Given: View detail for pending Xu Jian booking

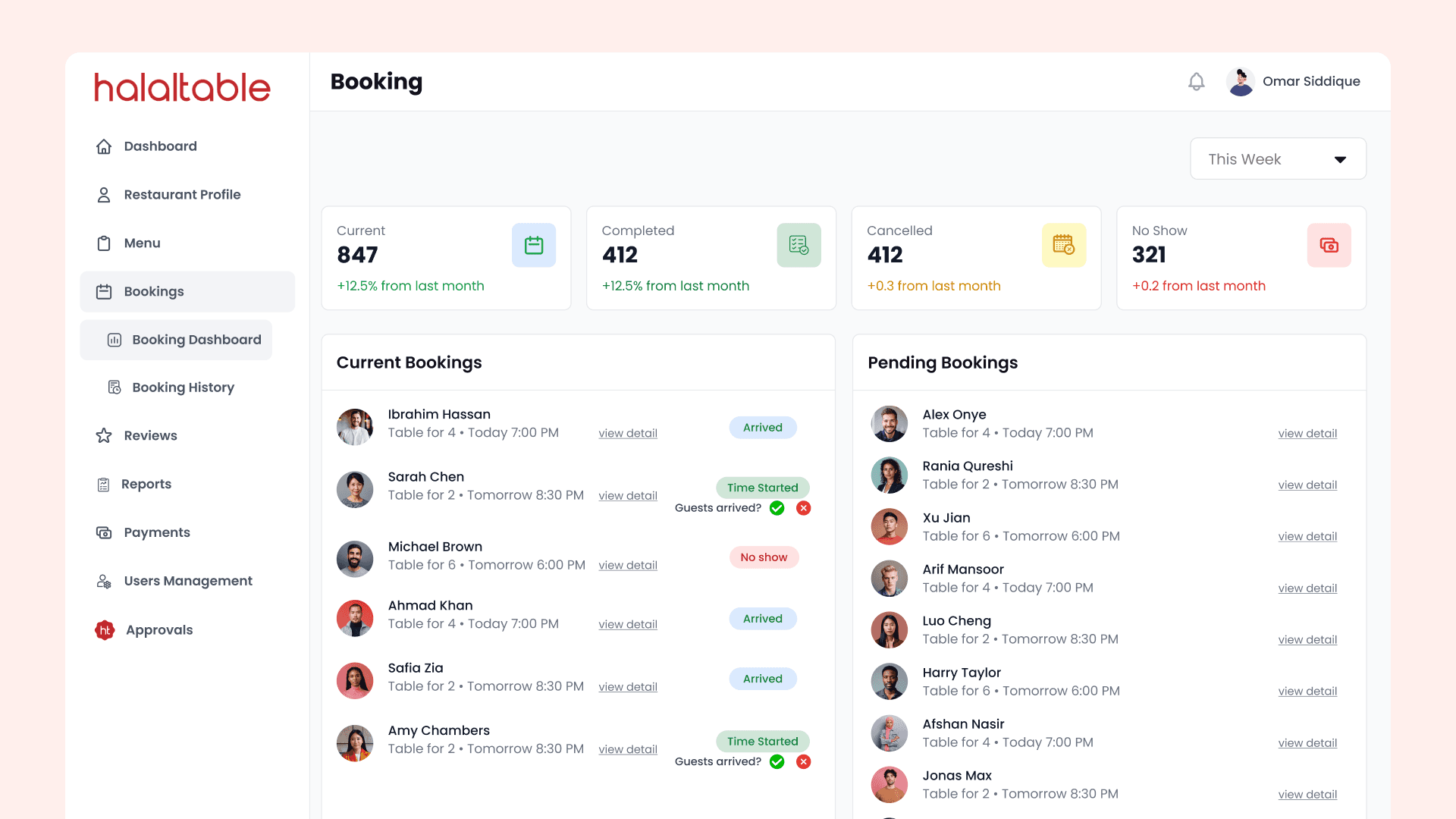Looking at the screenshot, I should pos(1307,537).
